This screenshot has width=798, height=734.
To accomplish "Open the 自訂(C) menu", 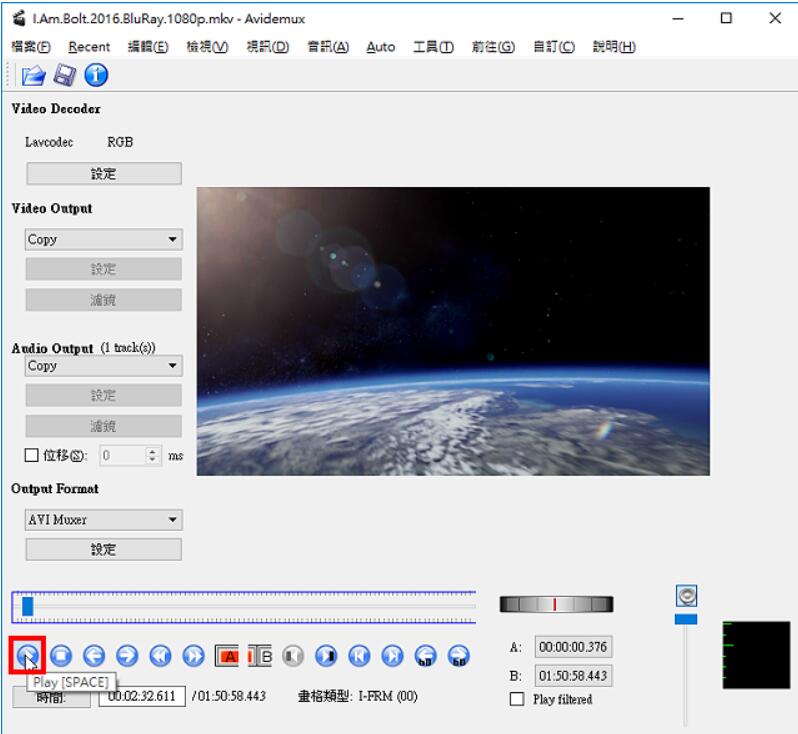I will point(554,47).
